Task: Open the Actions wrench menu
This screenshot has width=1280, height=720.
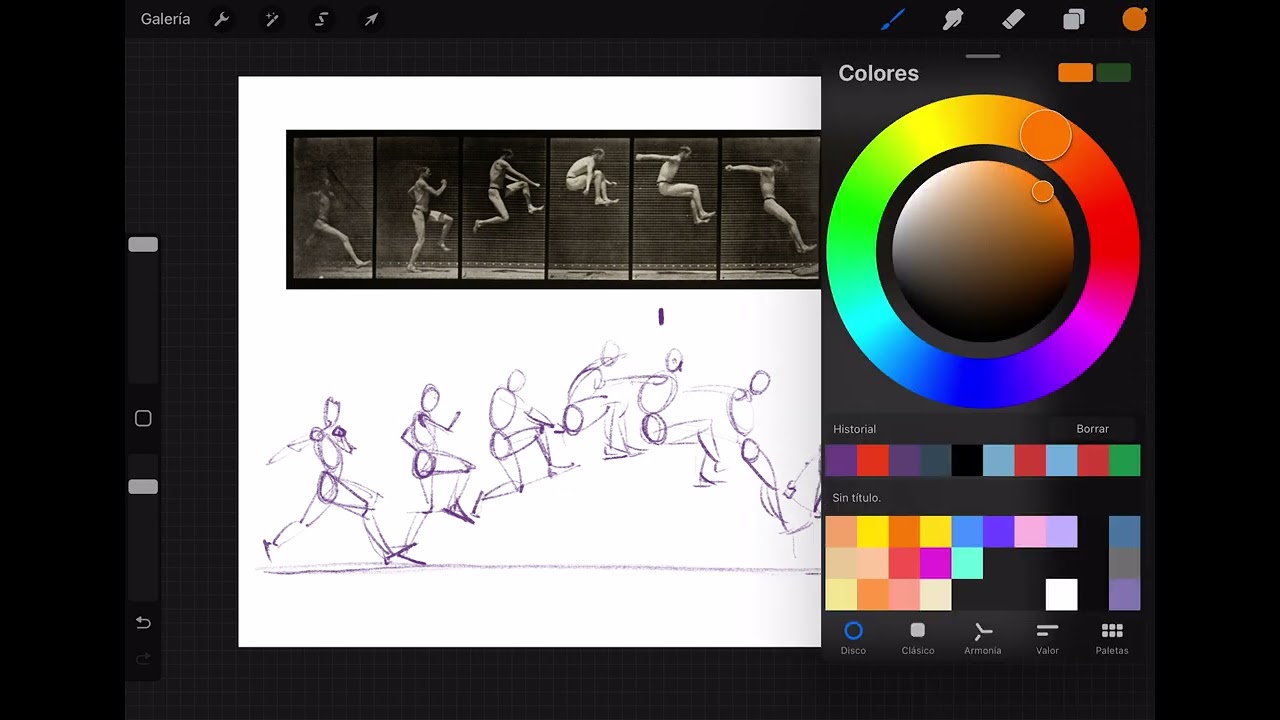Action: [222, 20]
